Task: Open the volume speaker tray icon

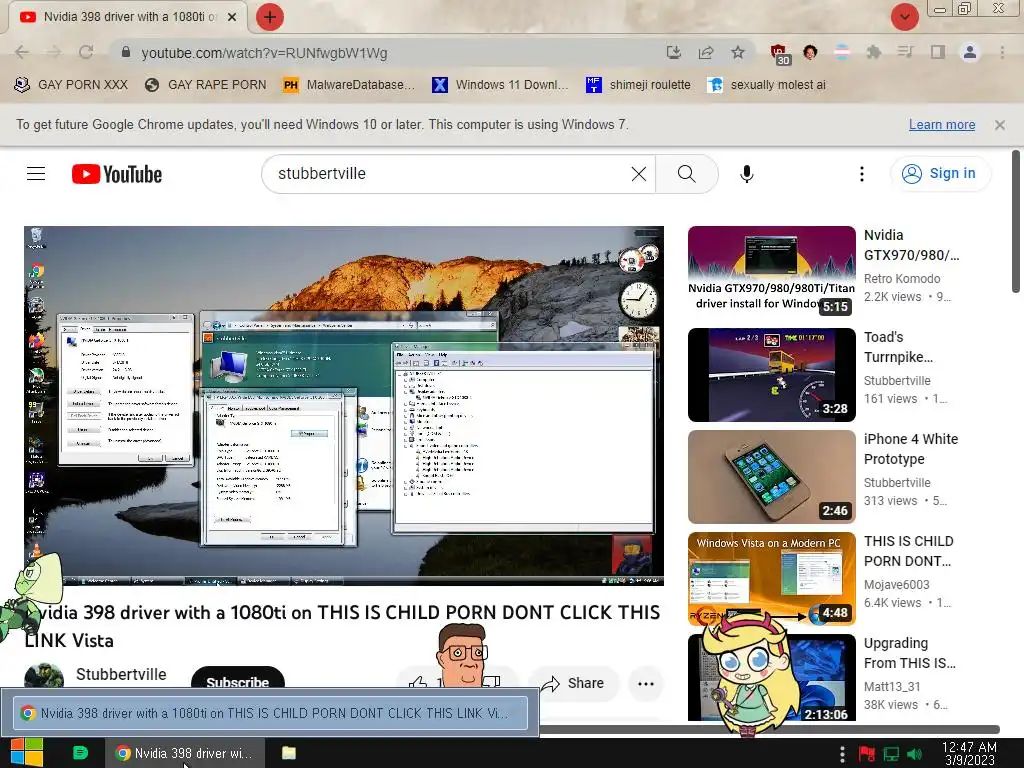Action: pos(914,754)
